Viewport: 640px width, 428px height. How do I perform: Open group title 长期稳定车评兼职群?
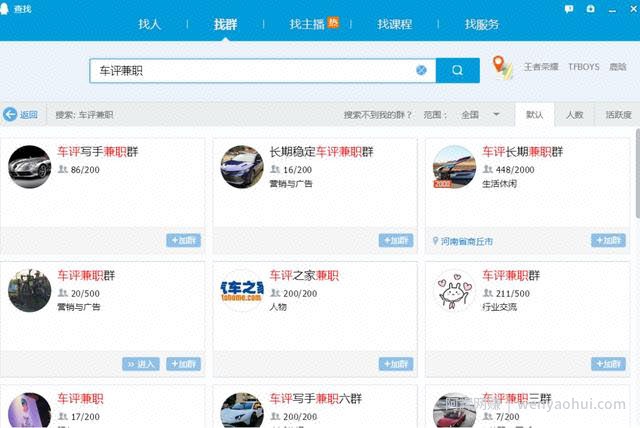[321, 152]
